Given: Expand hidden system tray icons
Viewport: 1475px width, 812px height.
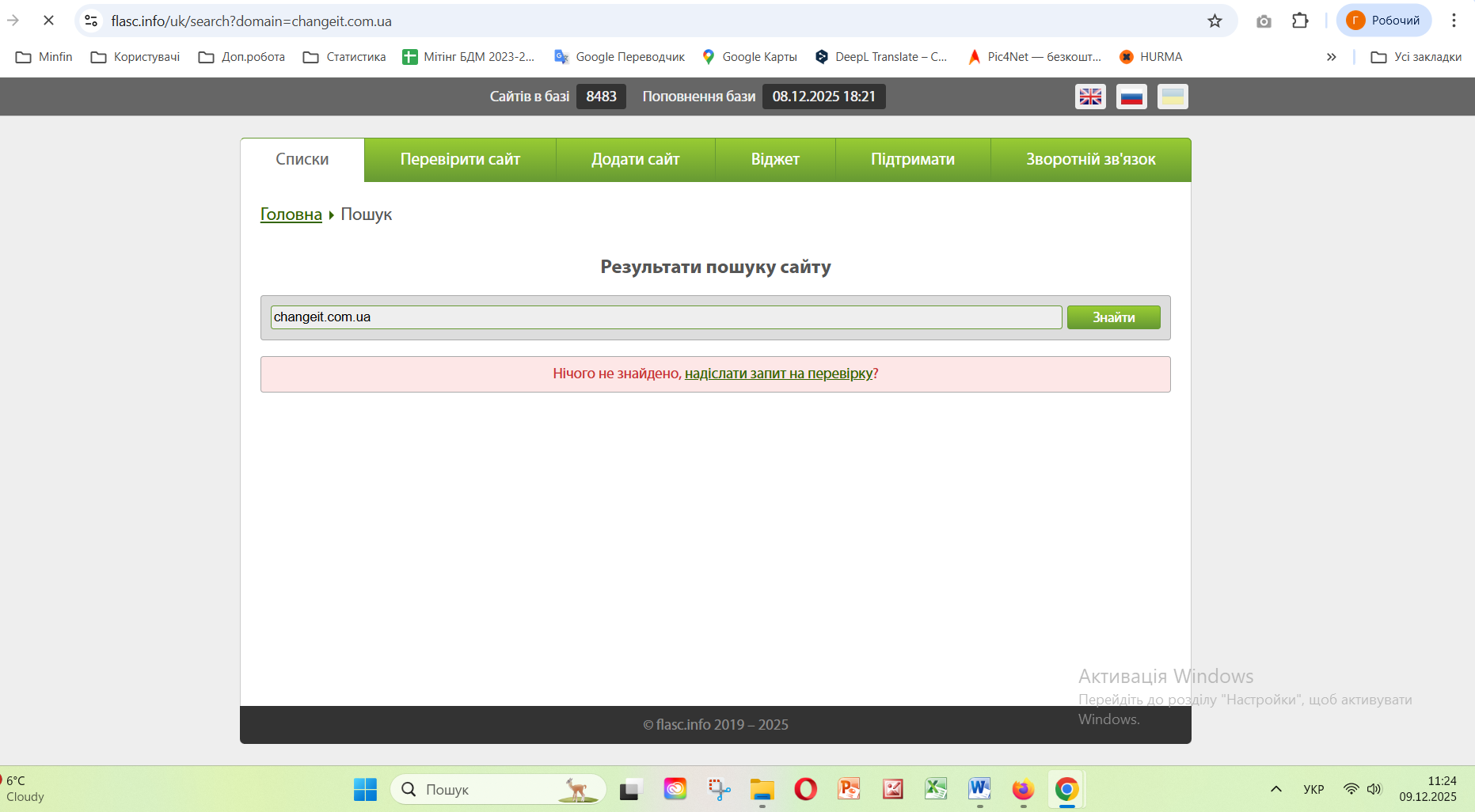Looking at the screenshot, I should (x=1276, y=789).
